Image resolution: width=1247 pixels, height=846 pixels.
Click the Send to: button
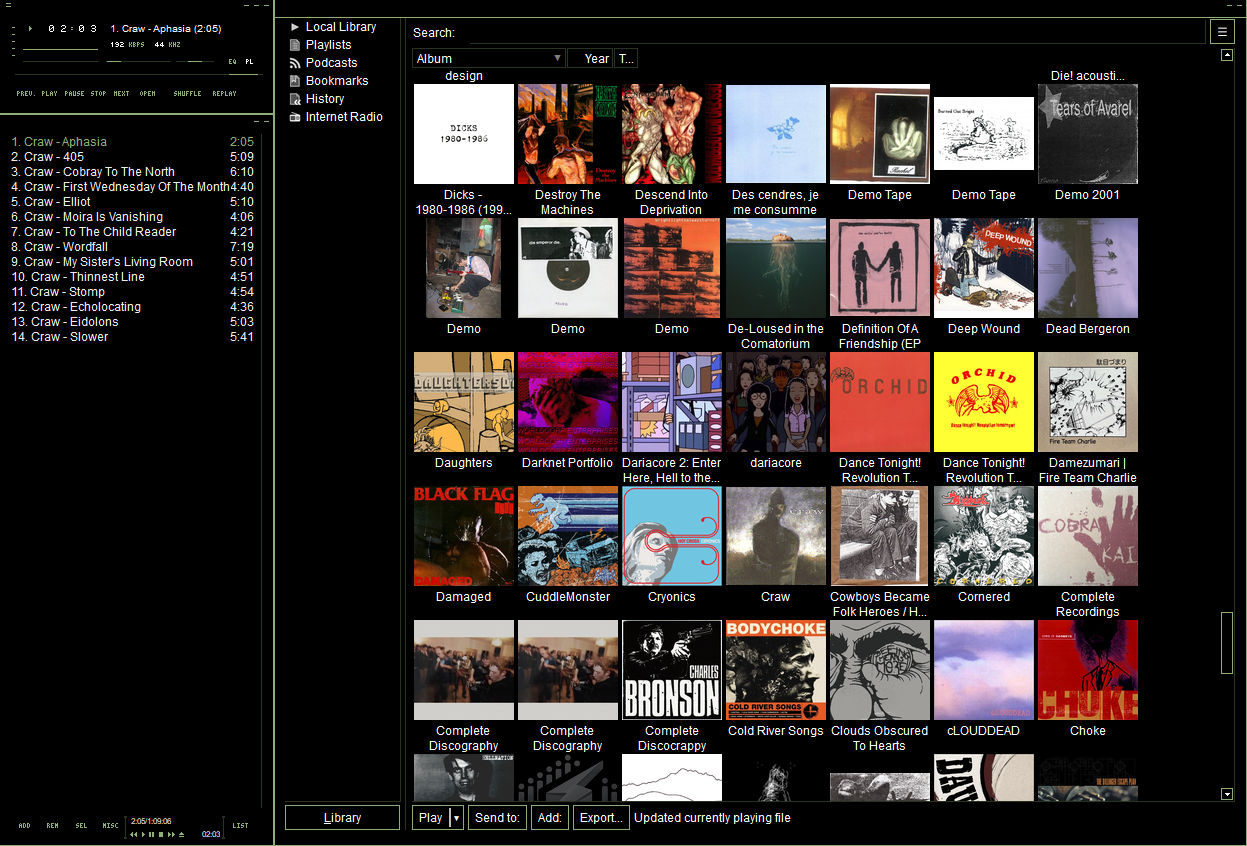pos(497,818)
